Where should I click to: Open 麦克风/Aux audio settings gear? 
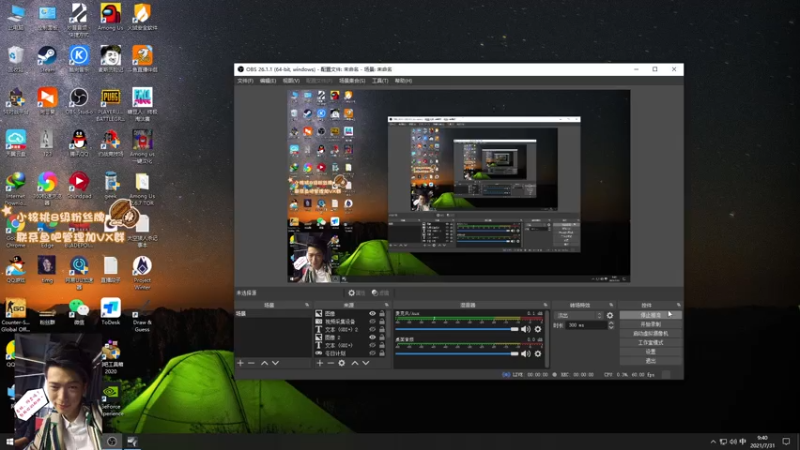pyautogui.click(x=538, y=329)
